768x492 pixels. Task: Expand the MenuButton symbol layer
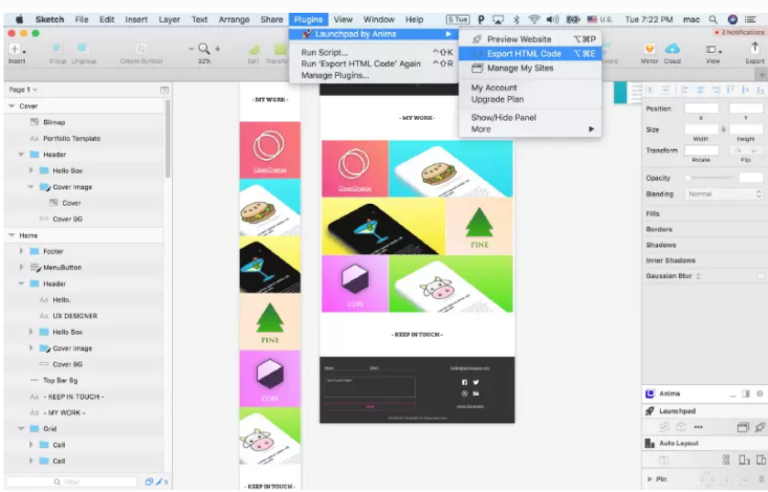click(x=21, y=268)
